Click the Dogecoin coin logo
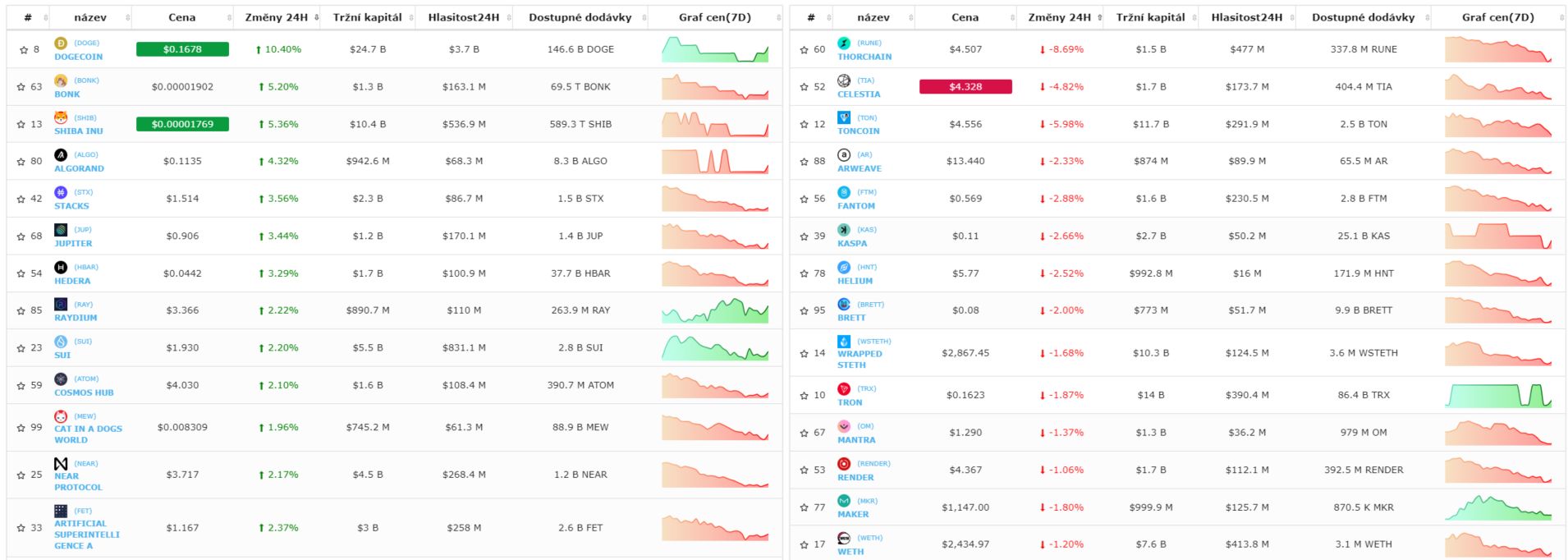 coord(61,43)
